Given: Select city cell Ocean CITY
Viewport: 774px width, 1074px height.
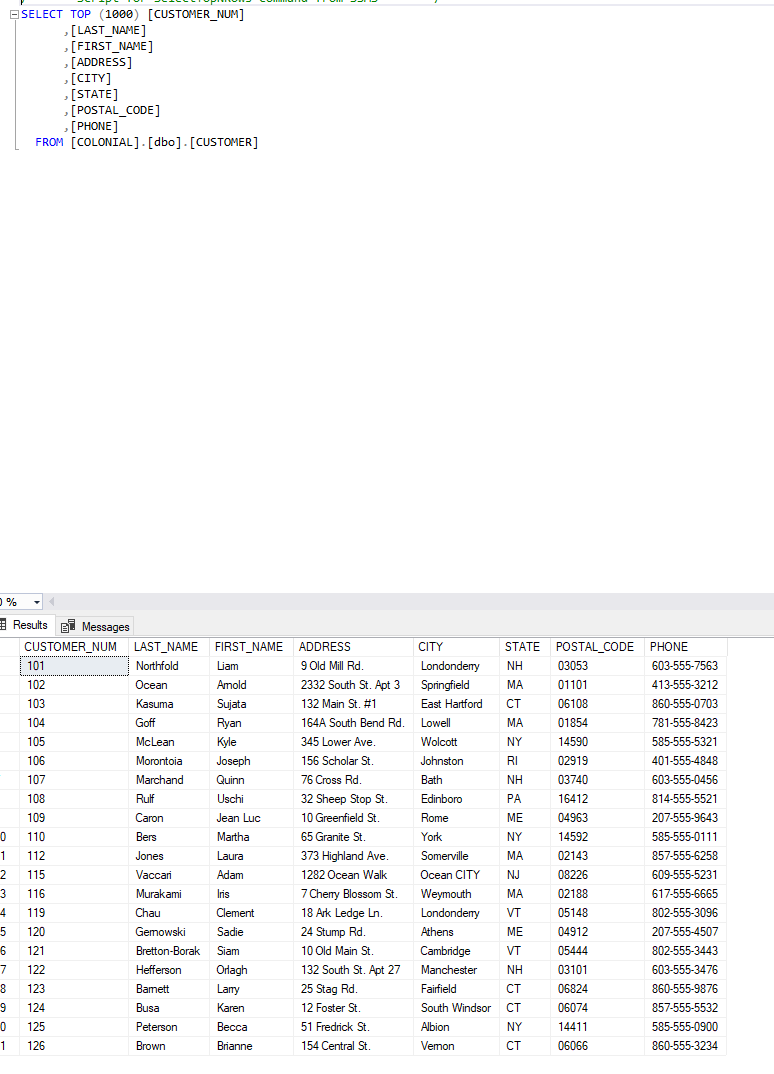Looking at the screenshot, I should [457, 875].
